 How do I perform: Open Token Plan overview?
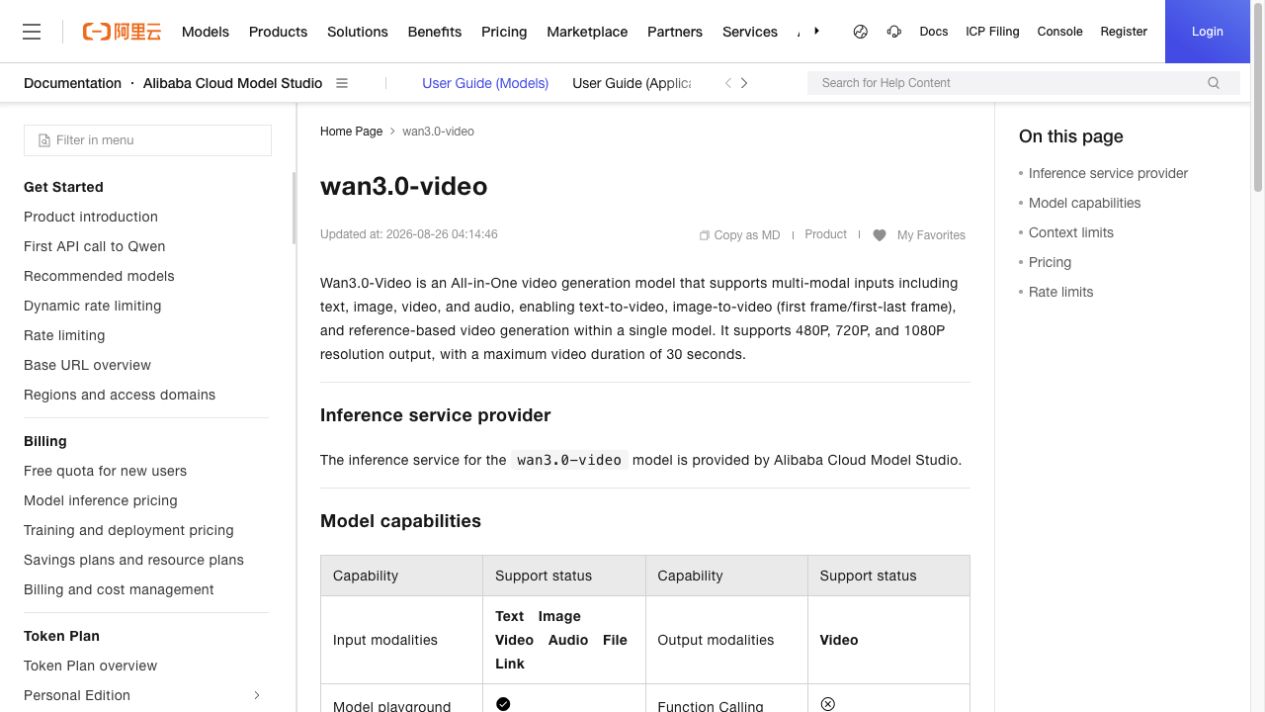[91, 666]
